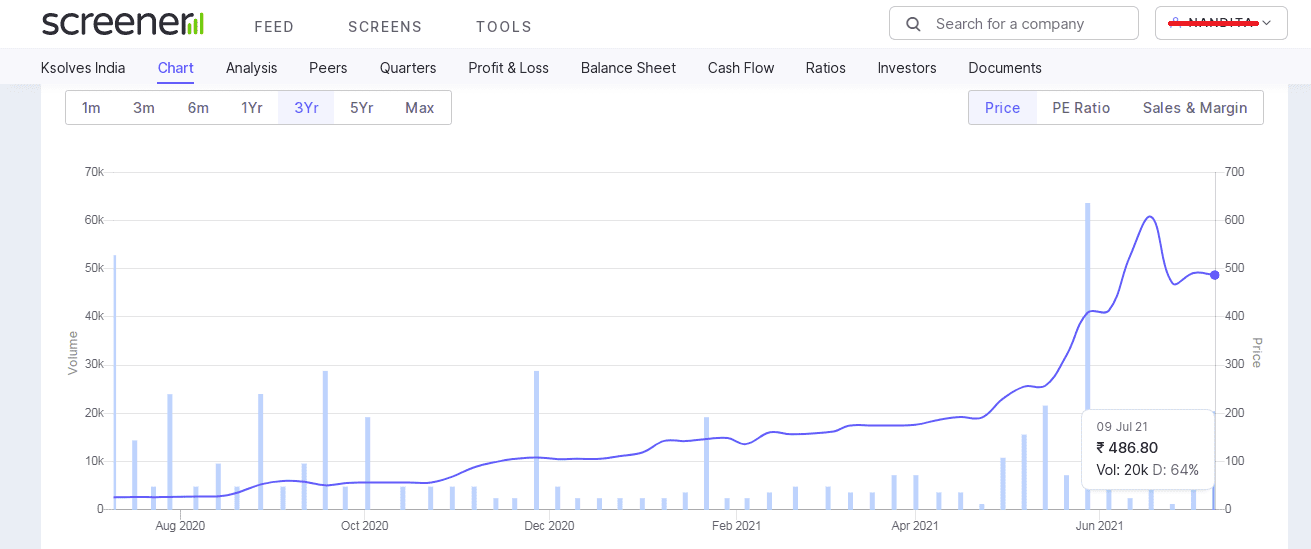Click the Jun 2021 axis label
Screen dimensions: 1311x549
point(1099,525)
